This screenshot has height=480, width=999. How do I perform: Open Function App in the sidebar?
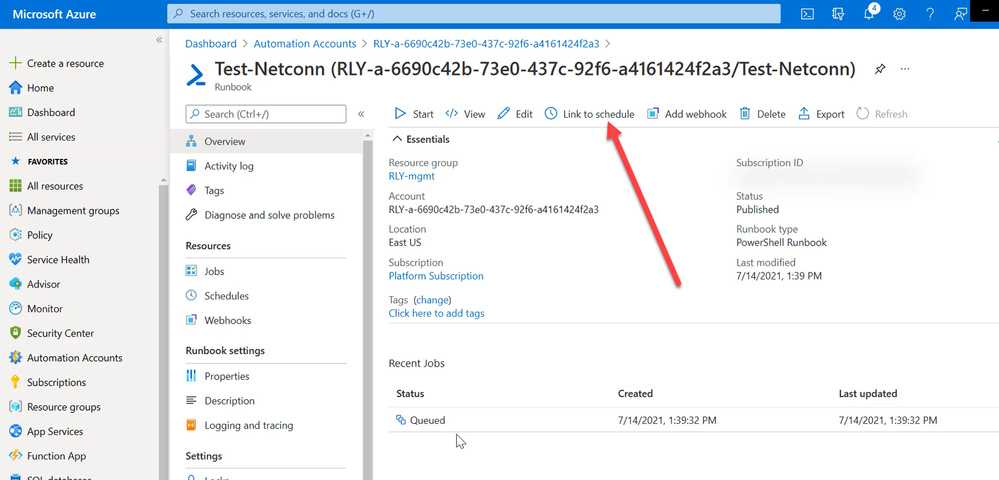pos(56,456)
